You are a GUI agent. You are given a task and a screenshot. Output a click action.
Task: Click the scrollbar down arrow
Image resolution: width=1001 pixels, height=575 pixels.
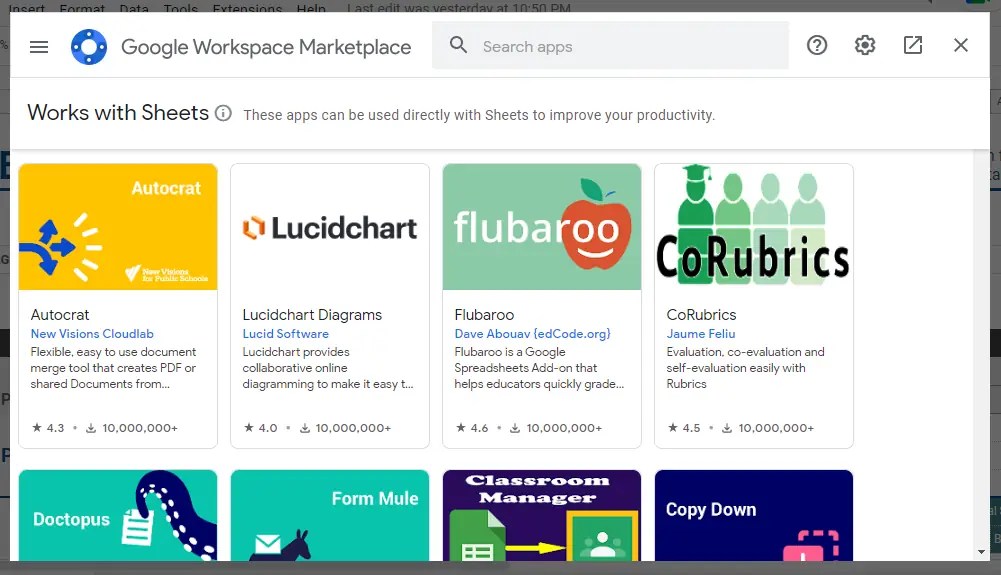pos(981,552)
